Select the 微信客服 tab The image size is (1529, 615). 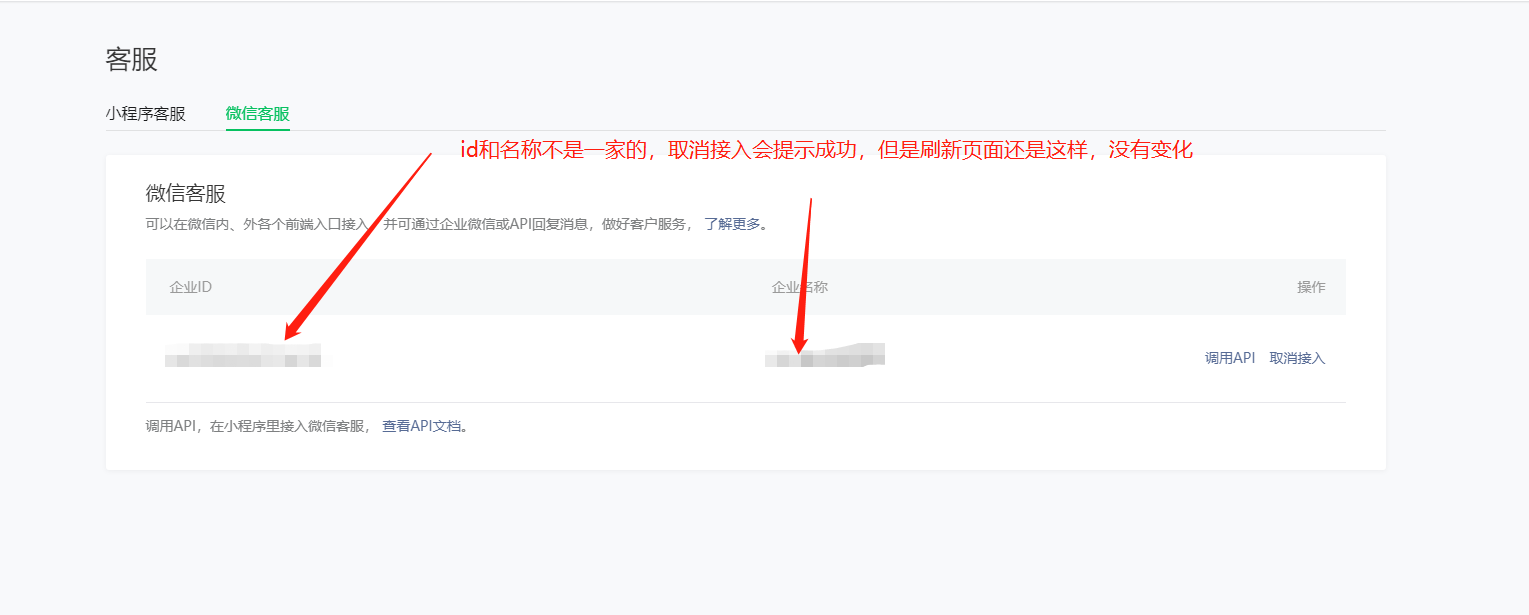click(258, 114)
